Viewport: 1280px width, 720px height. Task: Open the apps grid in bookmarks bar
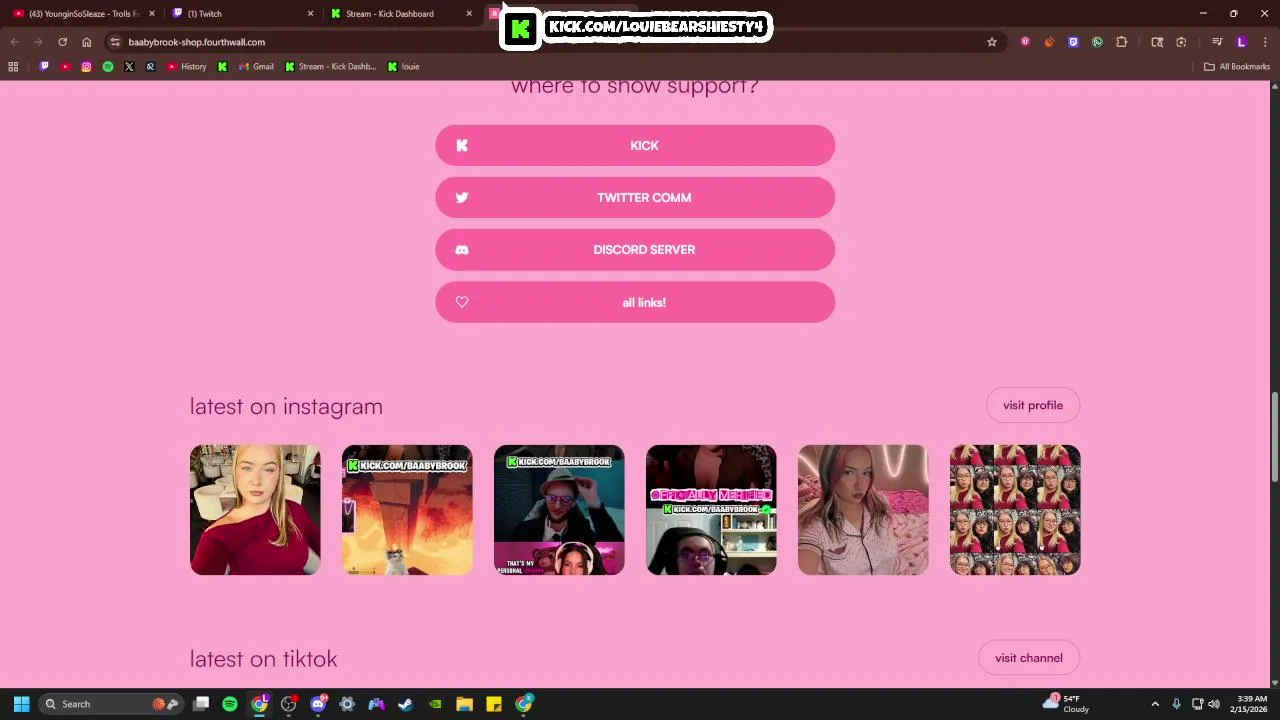(13, 67)
